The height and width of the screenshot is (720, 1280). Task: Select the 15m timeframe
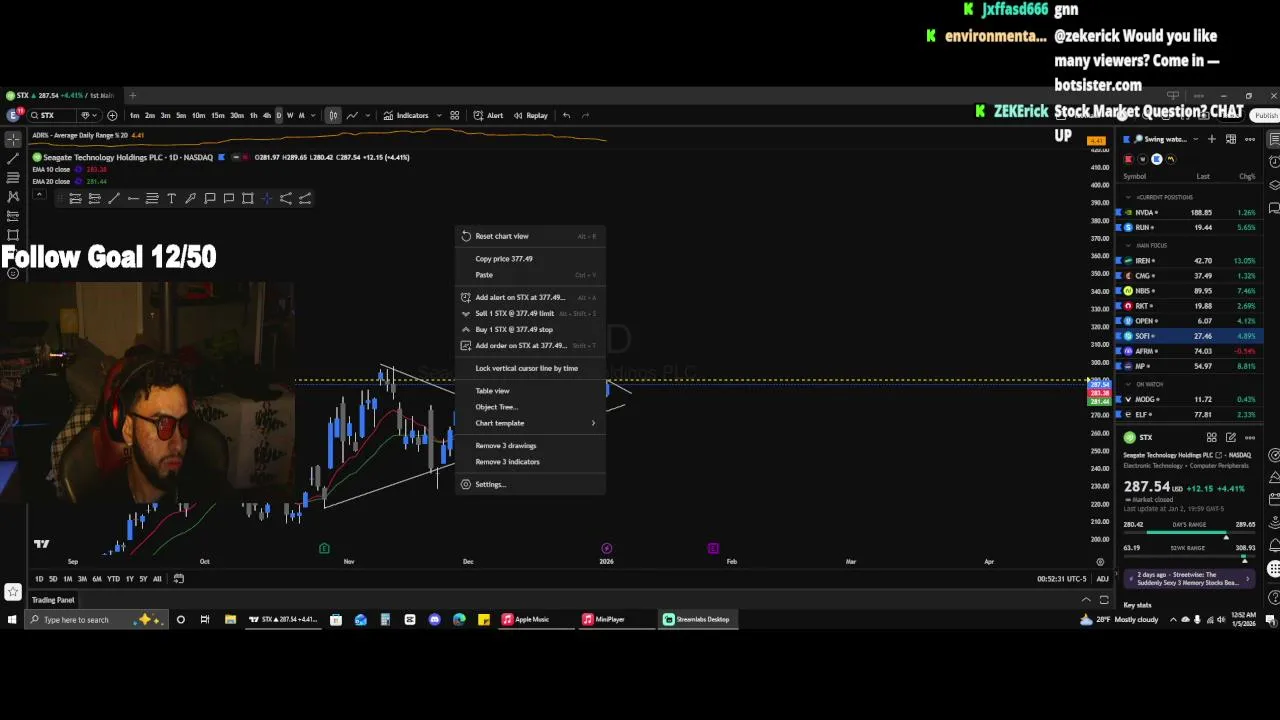click(x=217, y=115)
